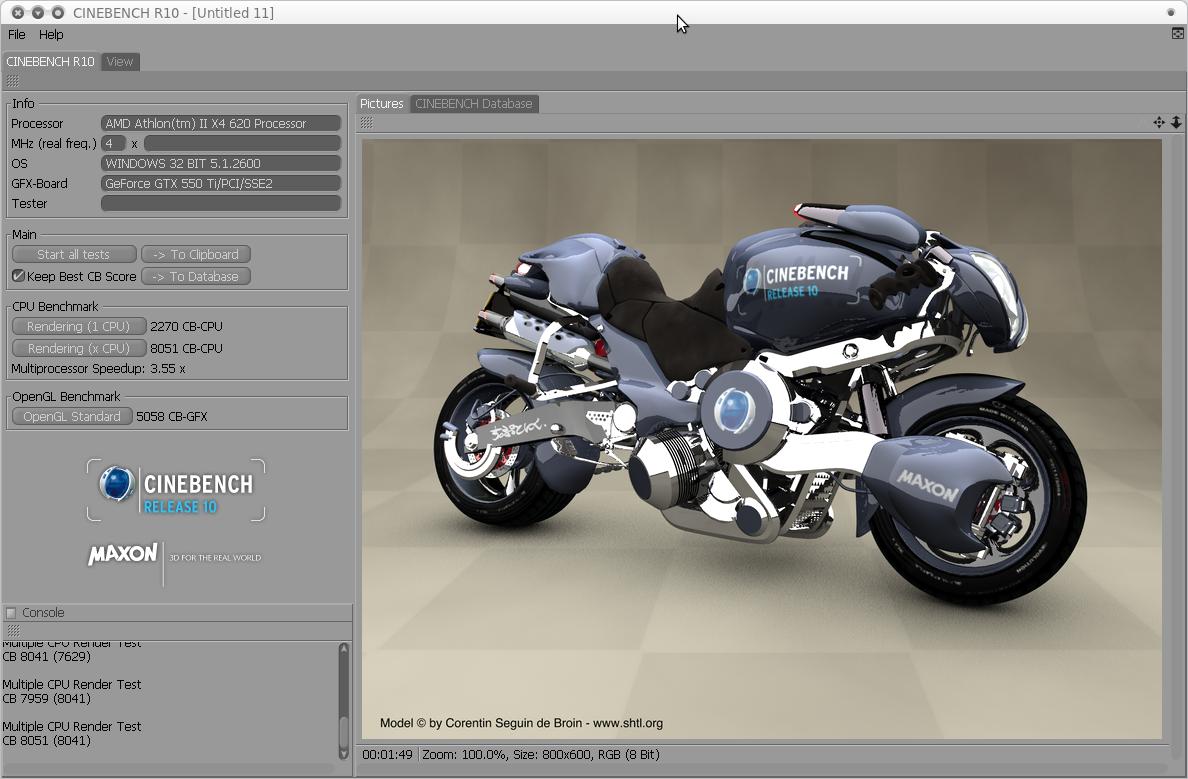The width and height of the screenshot is (1188, 779).
Task: Run OpenGL Standard benchmark
Action: (x=72, y=416)
